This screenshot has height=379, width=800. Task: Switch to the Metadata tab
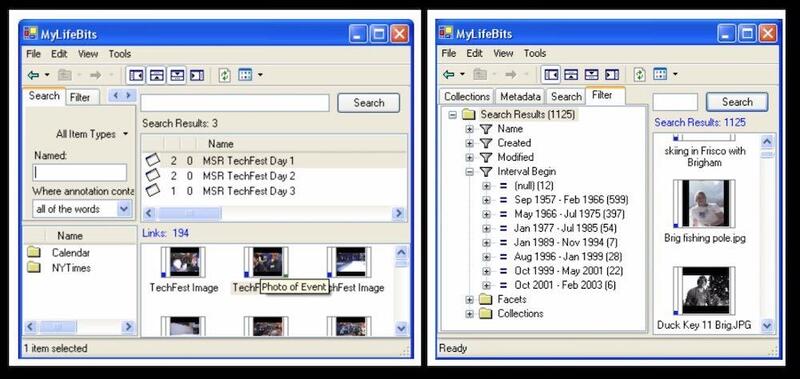coord(520,96)
